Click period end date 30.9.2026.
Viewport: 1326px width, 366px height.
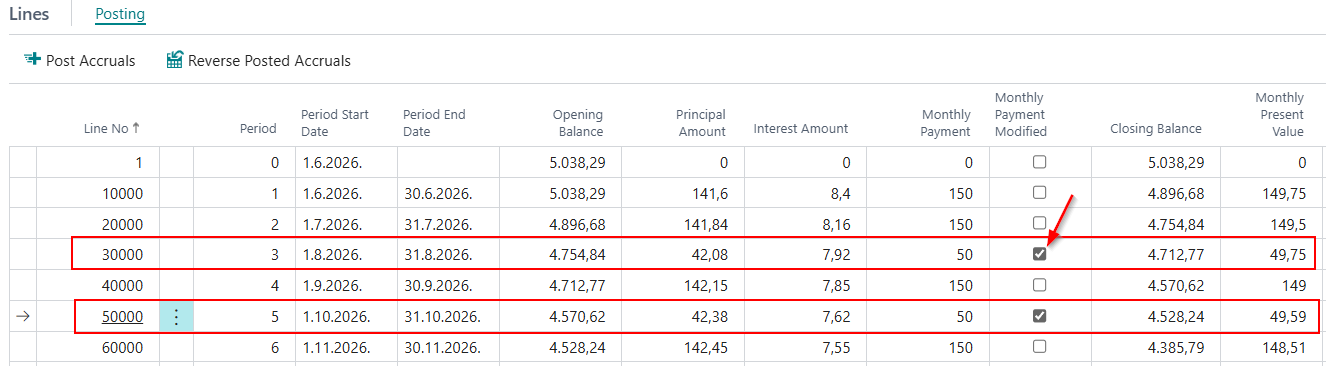[437, 286]
